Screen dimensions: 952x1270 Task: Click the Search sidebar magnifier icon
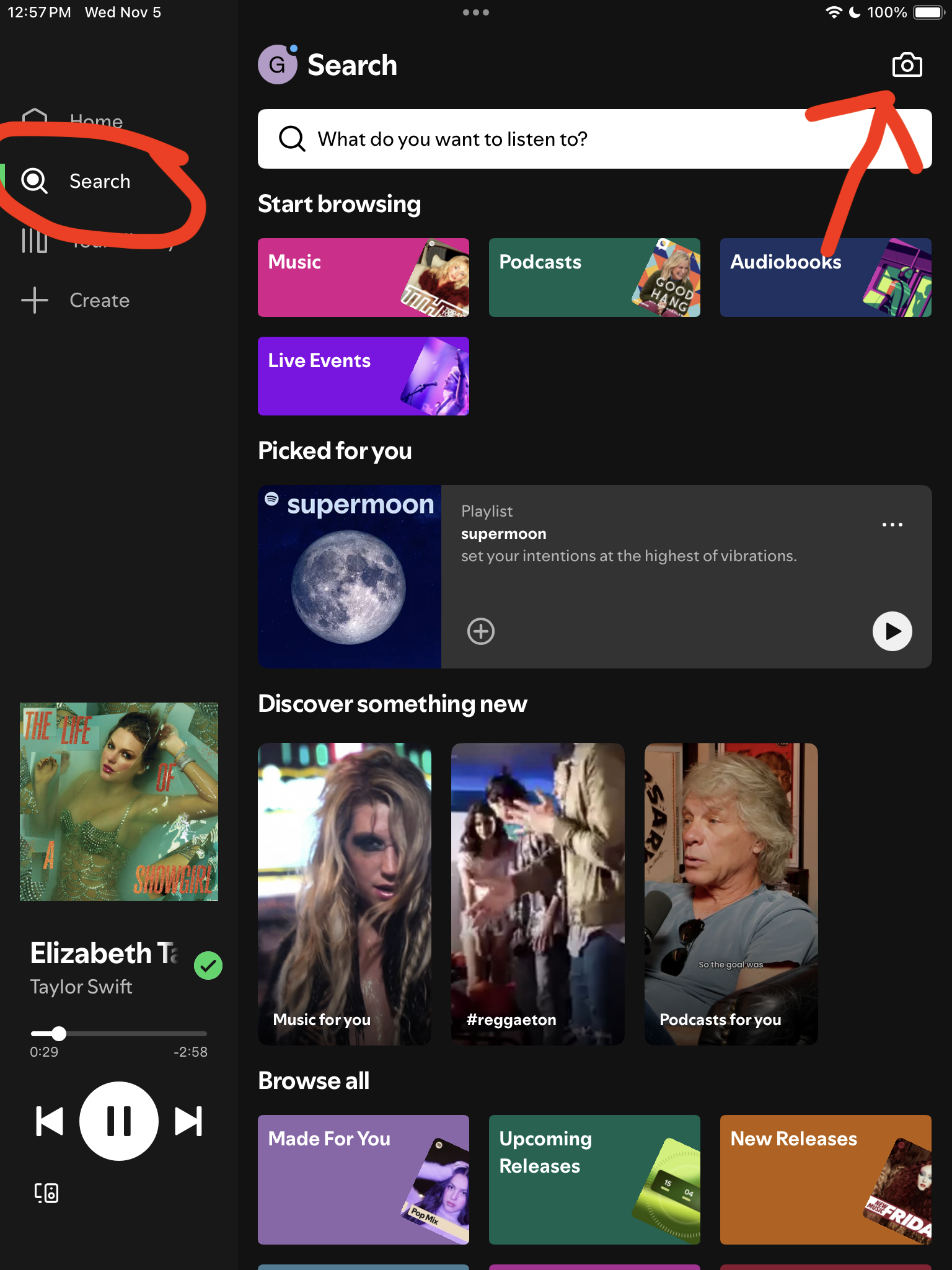click(x=34, y=181)
